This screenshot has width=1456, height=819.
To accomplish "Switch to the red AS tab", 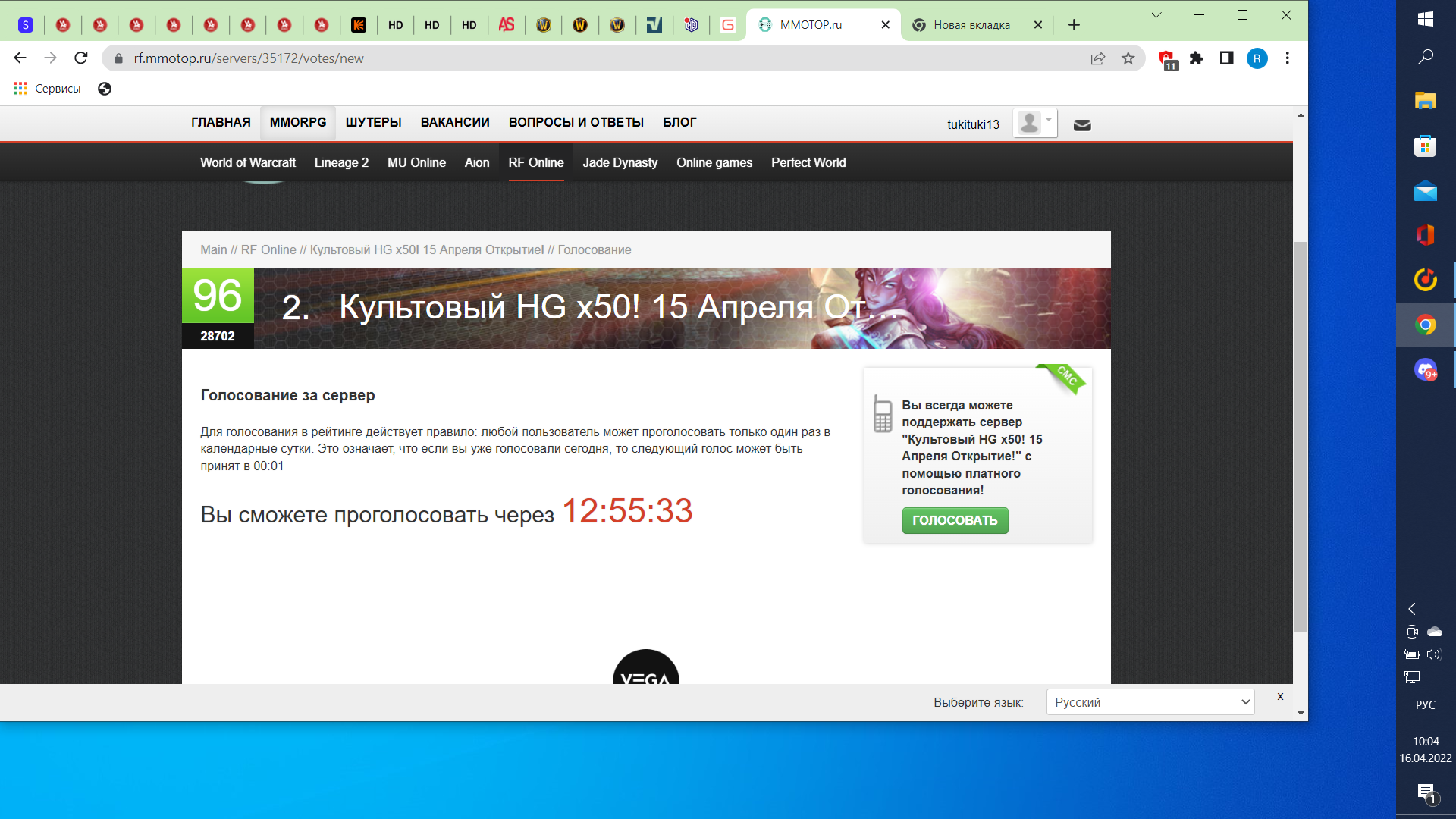I will 507,25.
